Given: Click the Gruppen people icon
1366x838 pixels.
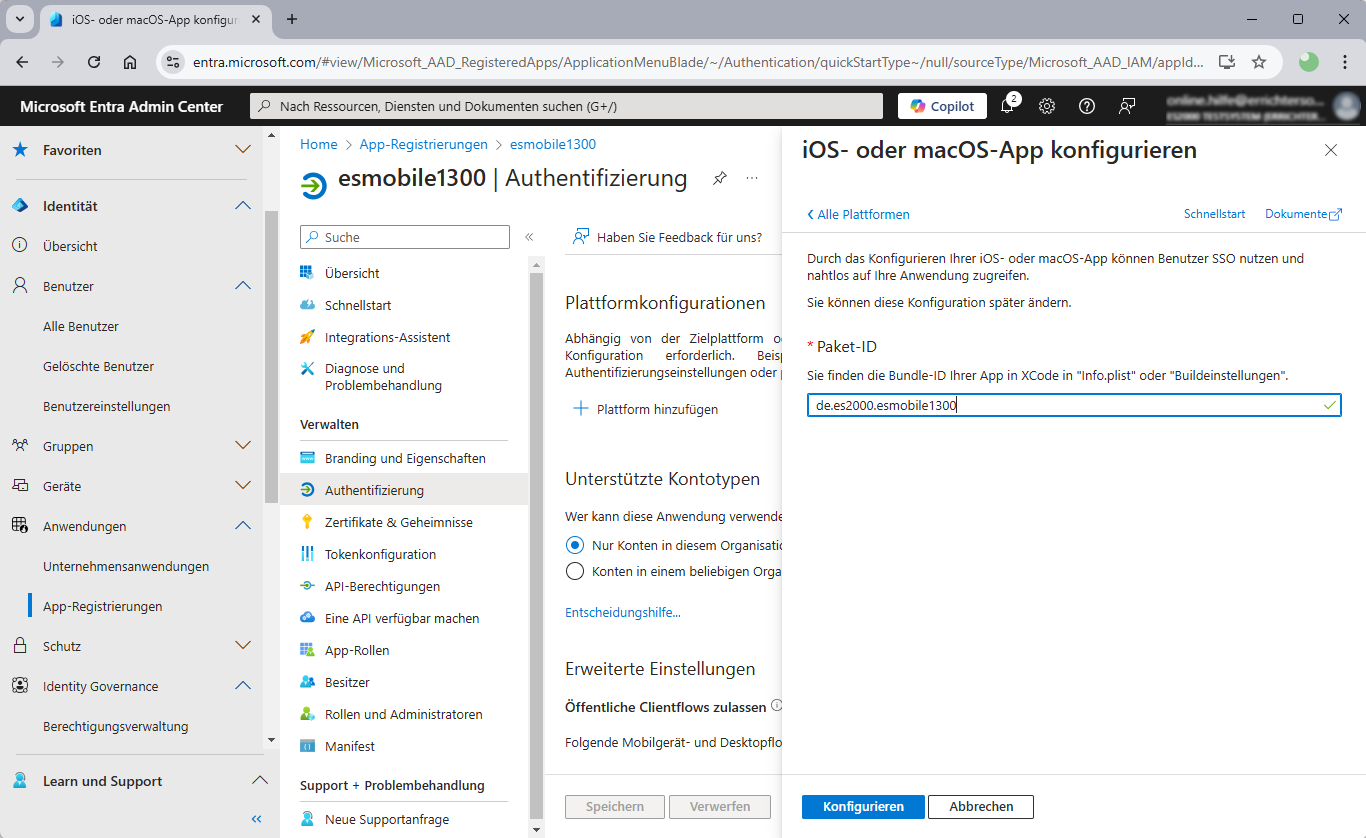Looking at the screenshot, I should (20, 446).
